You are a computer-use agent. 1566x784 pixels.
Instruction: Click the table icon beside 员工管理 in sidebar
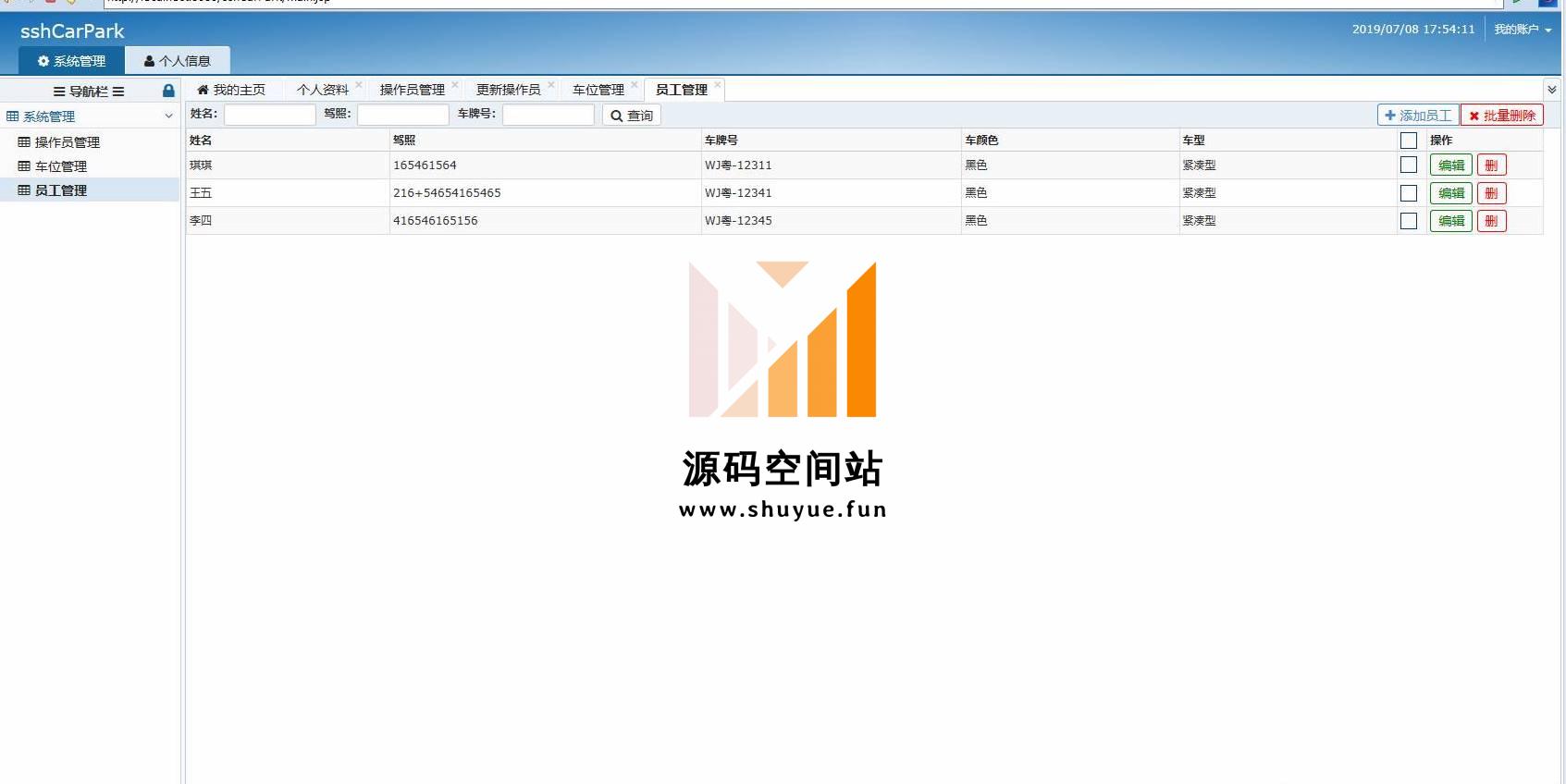coord(24,190)
